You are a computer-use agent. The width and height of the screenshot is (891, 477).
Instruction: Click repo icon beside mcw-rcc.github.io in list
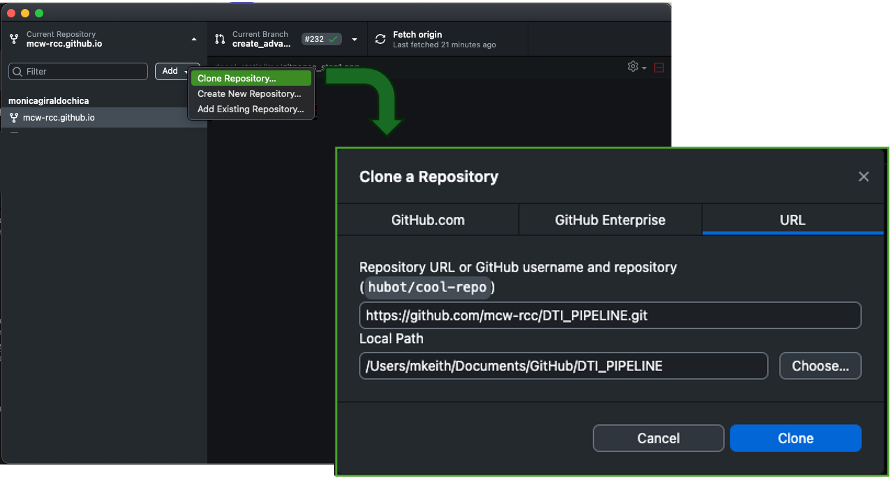14,118
